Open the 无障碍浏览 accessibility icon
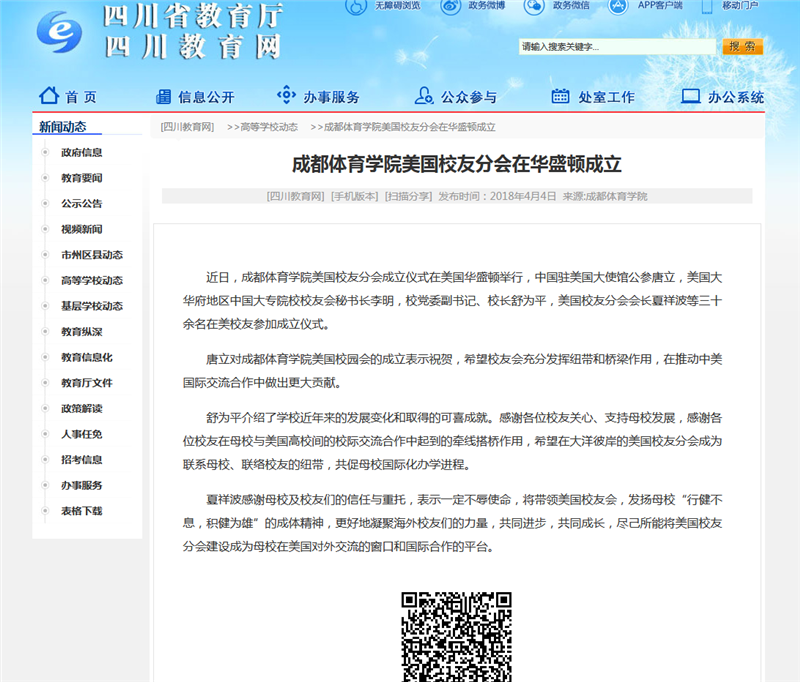800x682 pixels. (x=356, y=6)
